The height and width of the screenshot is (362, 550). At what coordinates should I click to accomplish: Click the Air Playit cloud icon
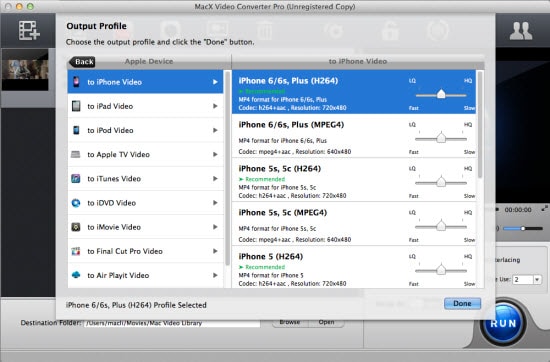[76, 275]
